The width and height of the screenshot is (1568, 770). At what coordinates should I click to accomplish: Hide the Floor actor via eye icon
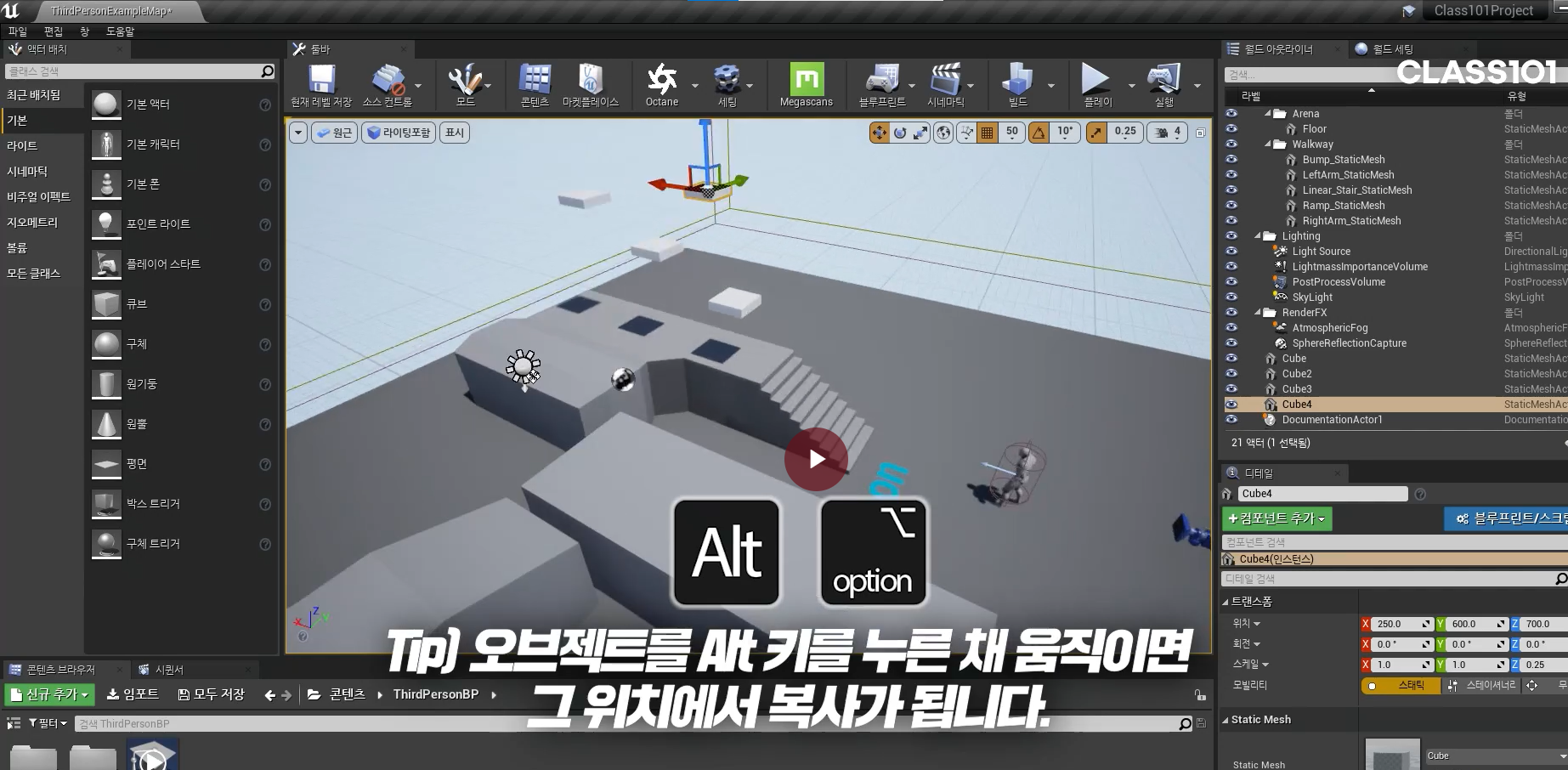click(1231, 129)
